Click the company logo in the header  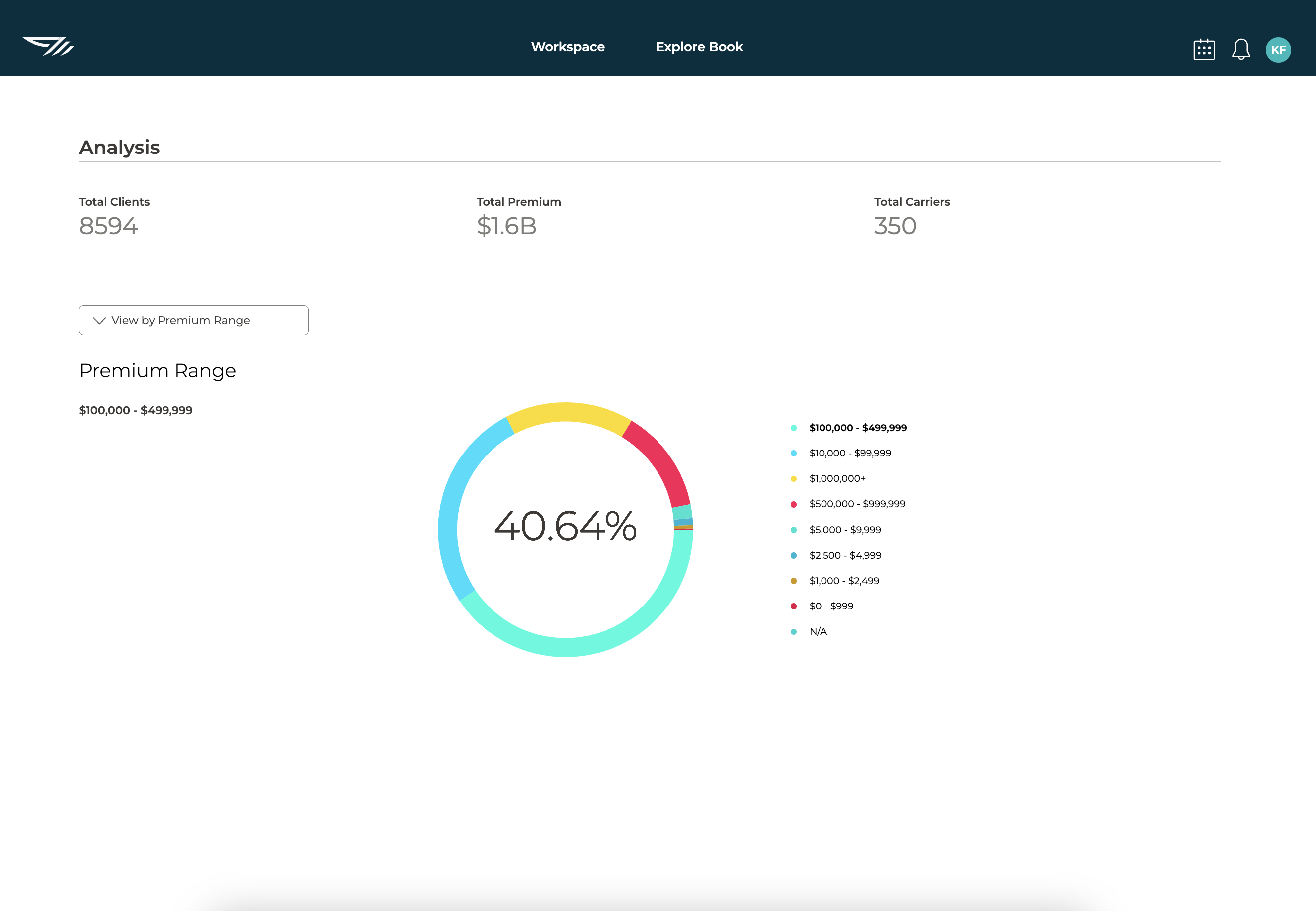[48, 47]
